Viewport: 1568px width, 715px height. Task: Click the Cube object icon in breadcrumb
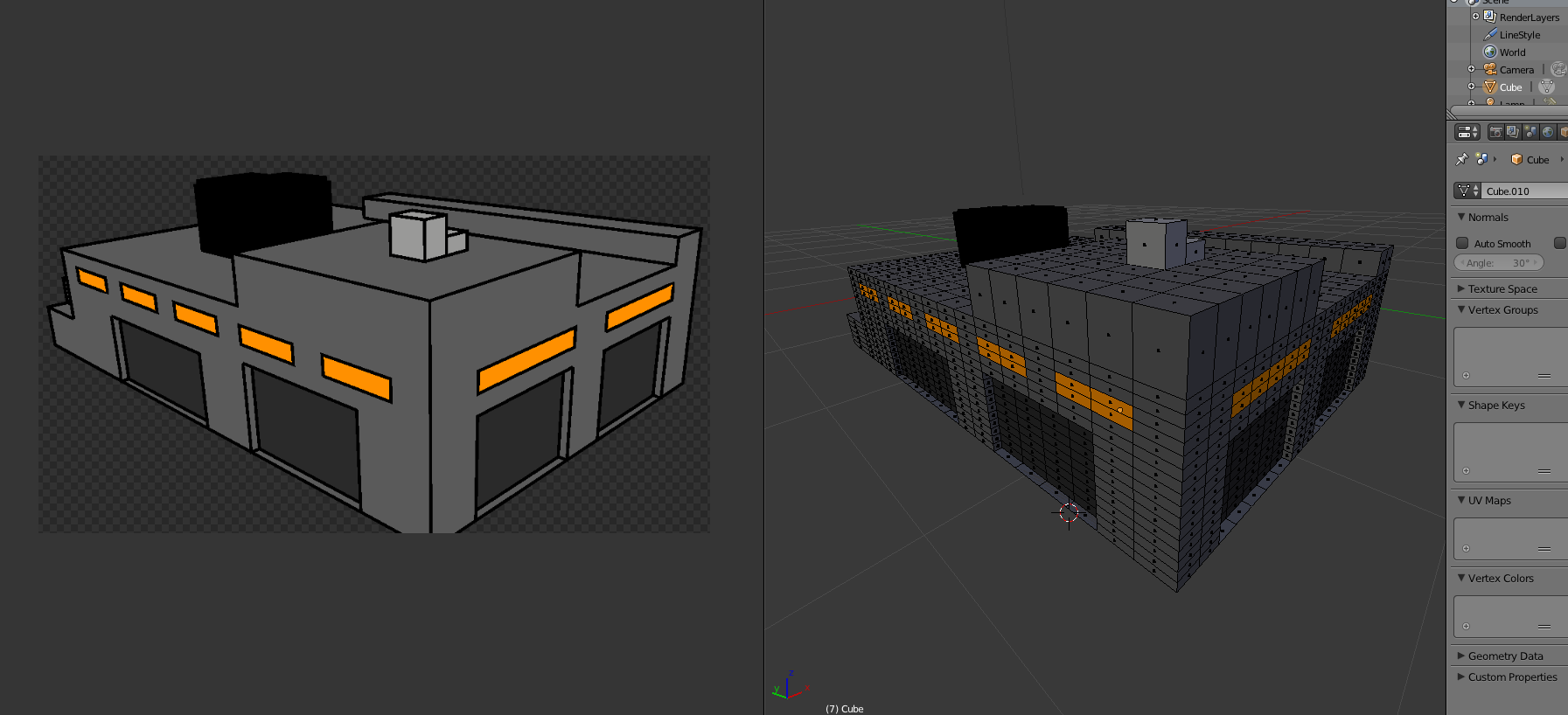(x=1517, y=160)
